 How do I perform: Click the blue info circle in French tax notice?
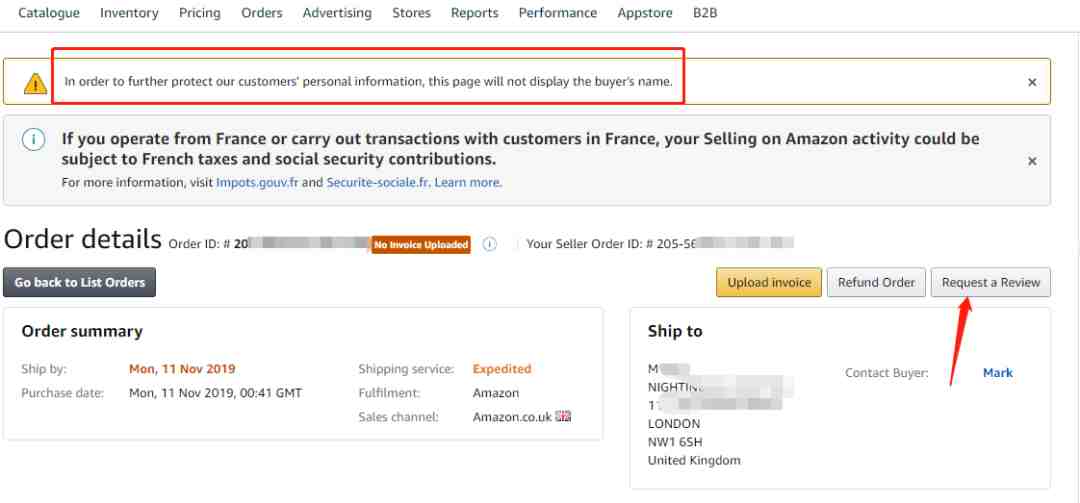[34, 140]
